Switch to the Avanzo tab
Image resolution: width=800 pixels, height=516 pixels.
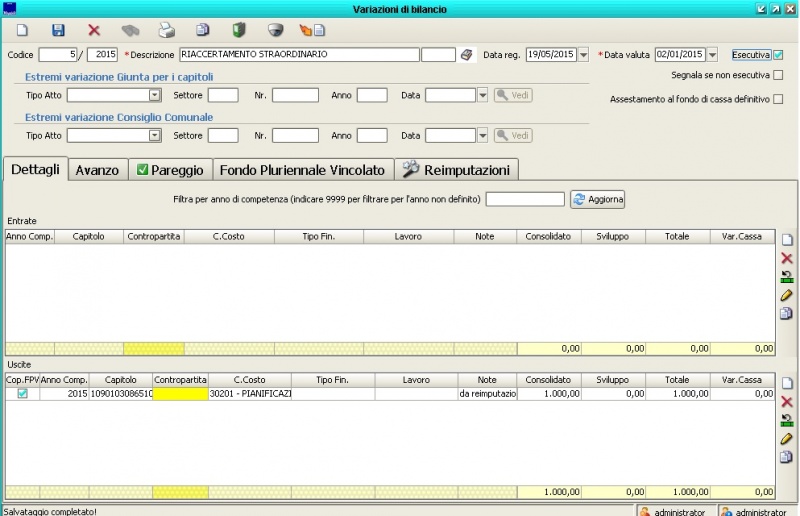97,170
